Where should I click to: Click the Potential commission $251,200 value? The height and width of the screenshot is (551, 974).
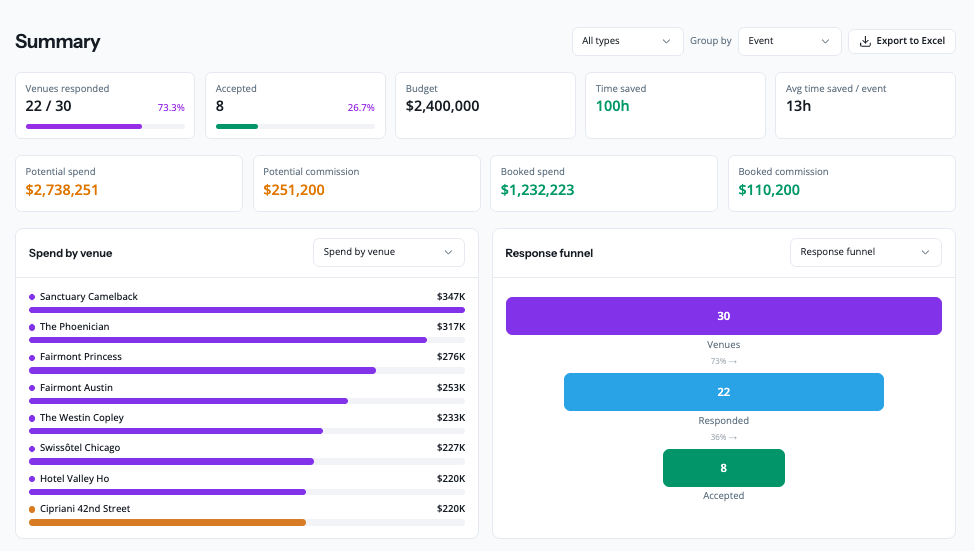coord(294,190)
